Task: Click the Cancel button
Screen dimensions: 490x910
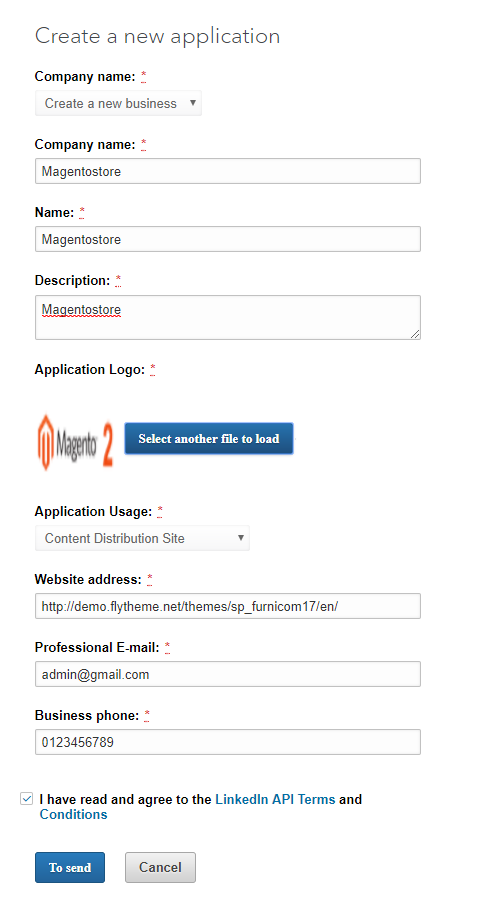Action: click(x=160, y=867)
